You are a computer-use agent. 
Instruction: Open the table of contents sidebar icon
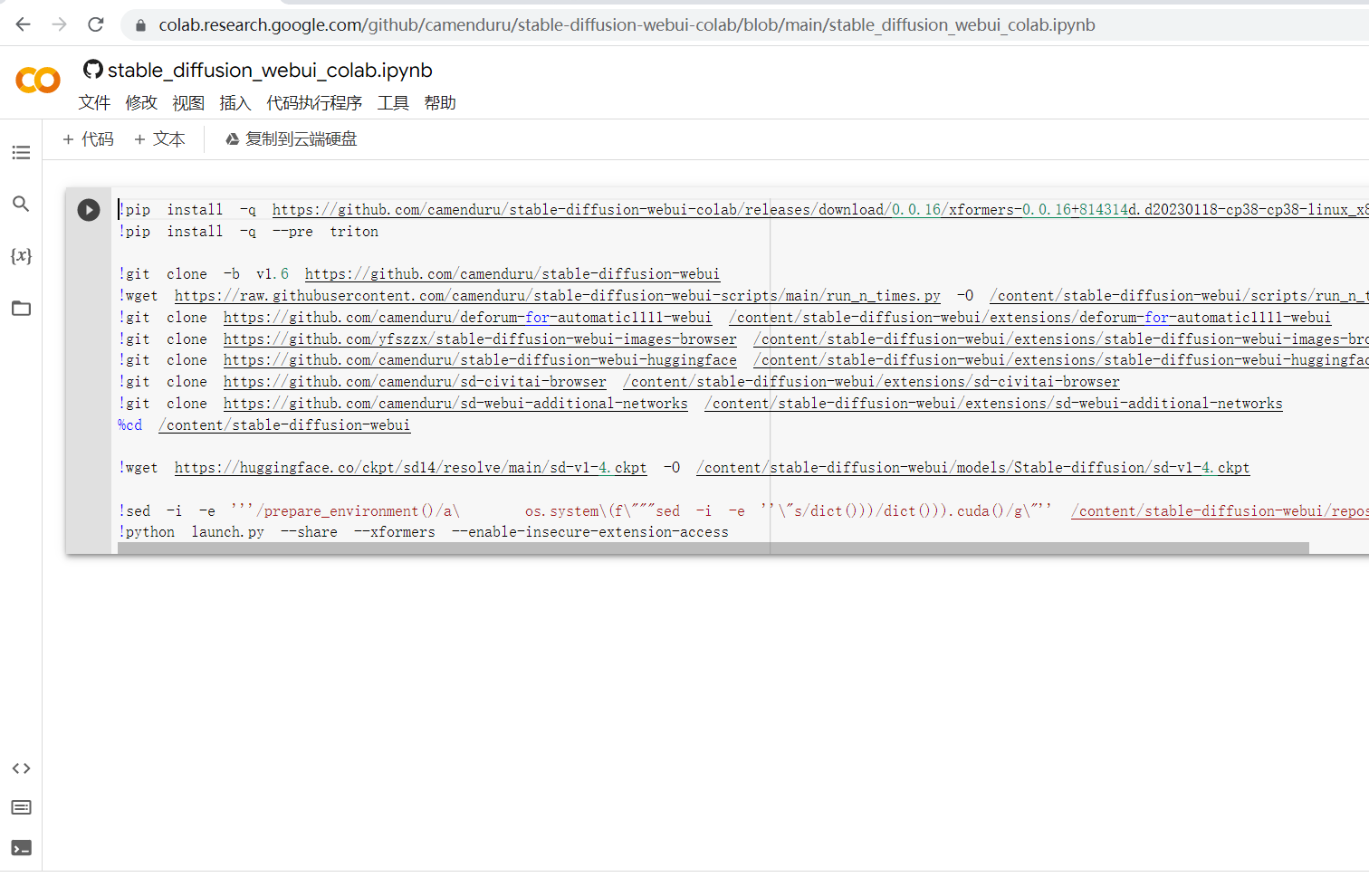(21, 153)
